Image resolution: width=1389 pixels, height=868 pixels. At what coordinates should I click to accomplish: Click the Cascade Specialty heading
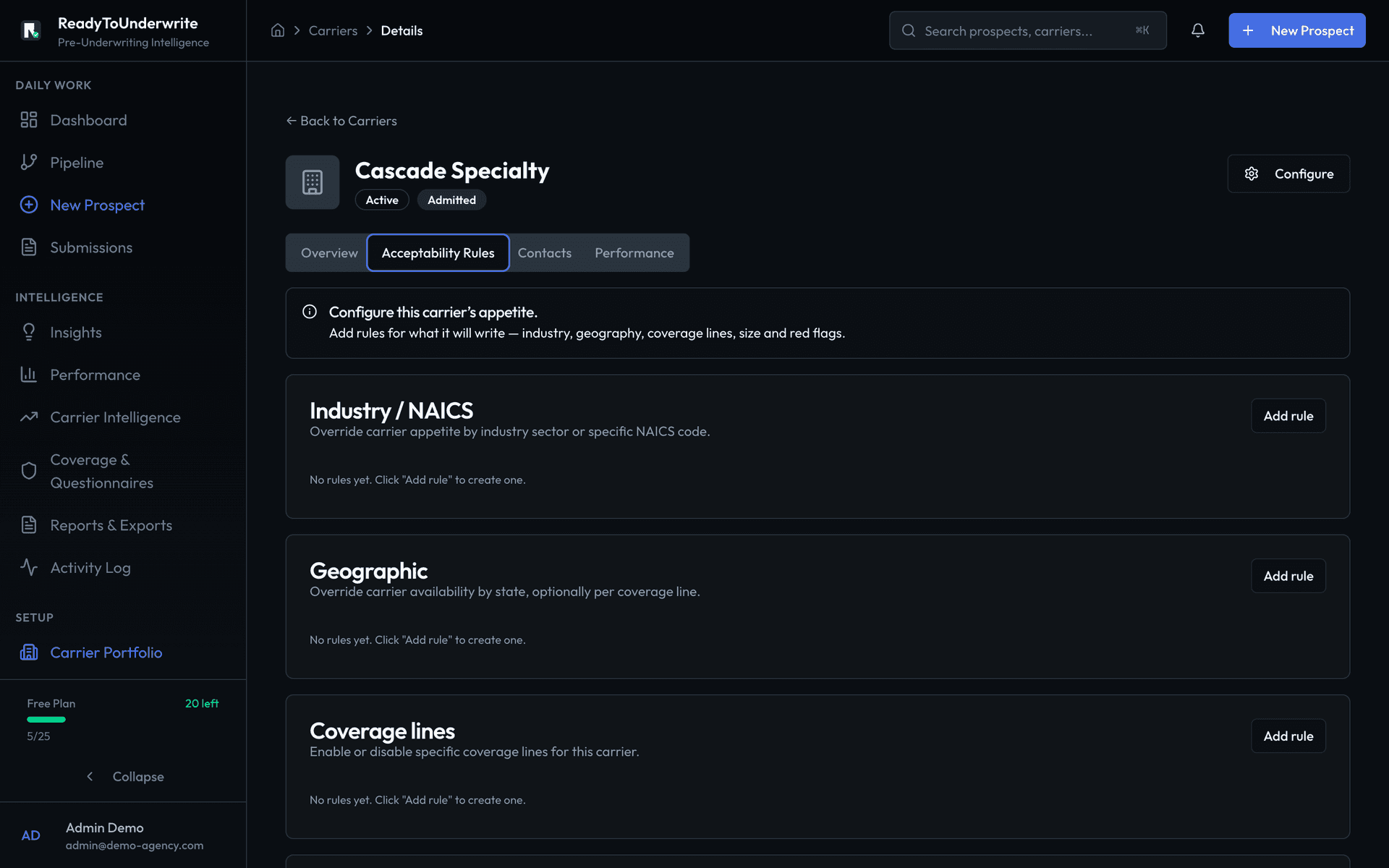pos(452,170)
